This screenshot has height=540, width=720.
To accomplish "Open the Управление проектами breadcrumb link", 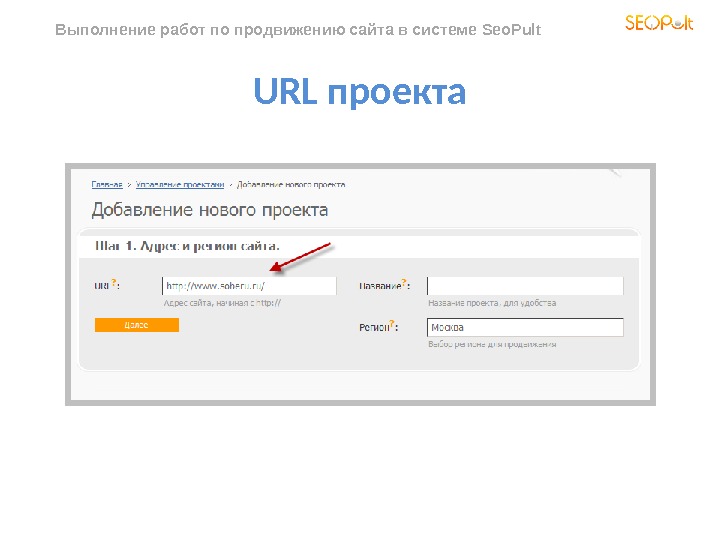I will (x=180, y=185).
